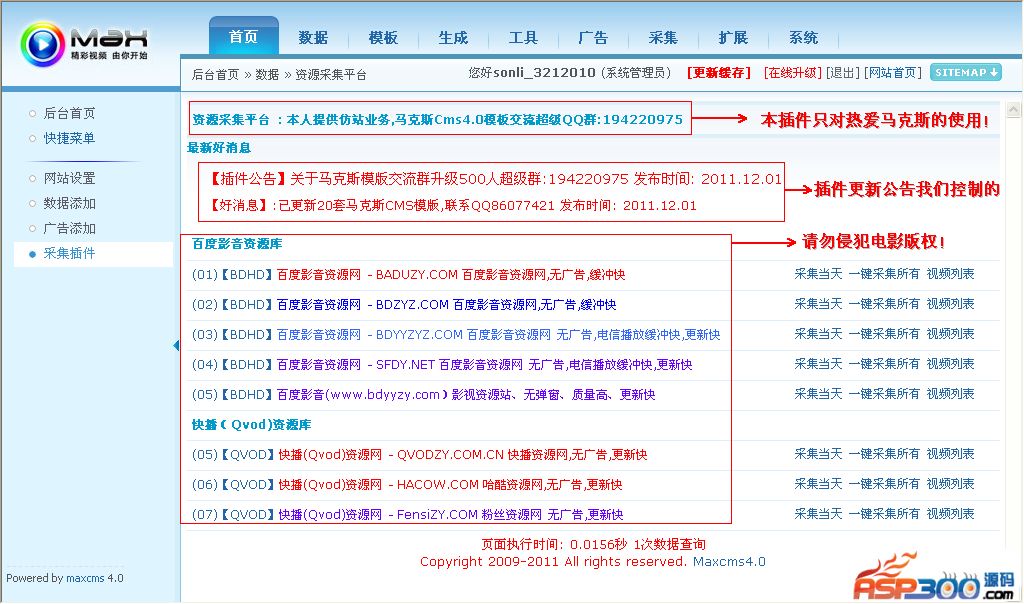Click the scrollbar up arrow
Viewport: 1024px width, 604px height.
point(1013,109)
